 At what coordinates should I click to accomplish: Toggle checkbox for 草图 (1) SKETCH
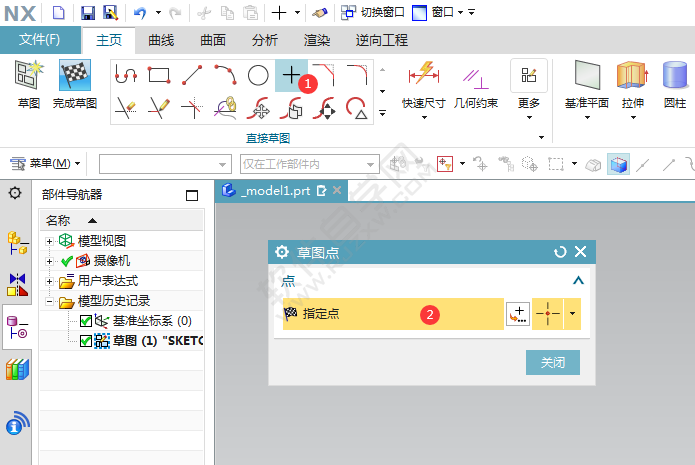click(86, 340)
